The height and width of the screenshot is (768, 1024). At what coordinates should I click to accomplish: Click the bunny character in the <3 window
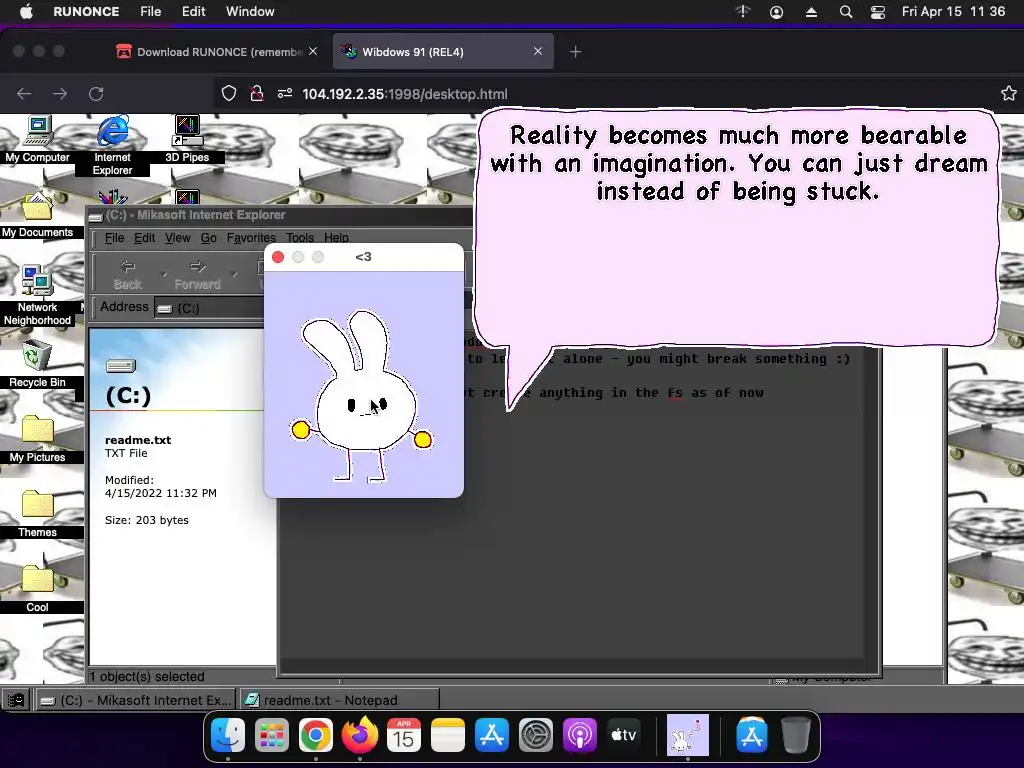[x=361, y=397]
